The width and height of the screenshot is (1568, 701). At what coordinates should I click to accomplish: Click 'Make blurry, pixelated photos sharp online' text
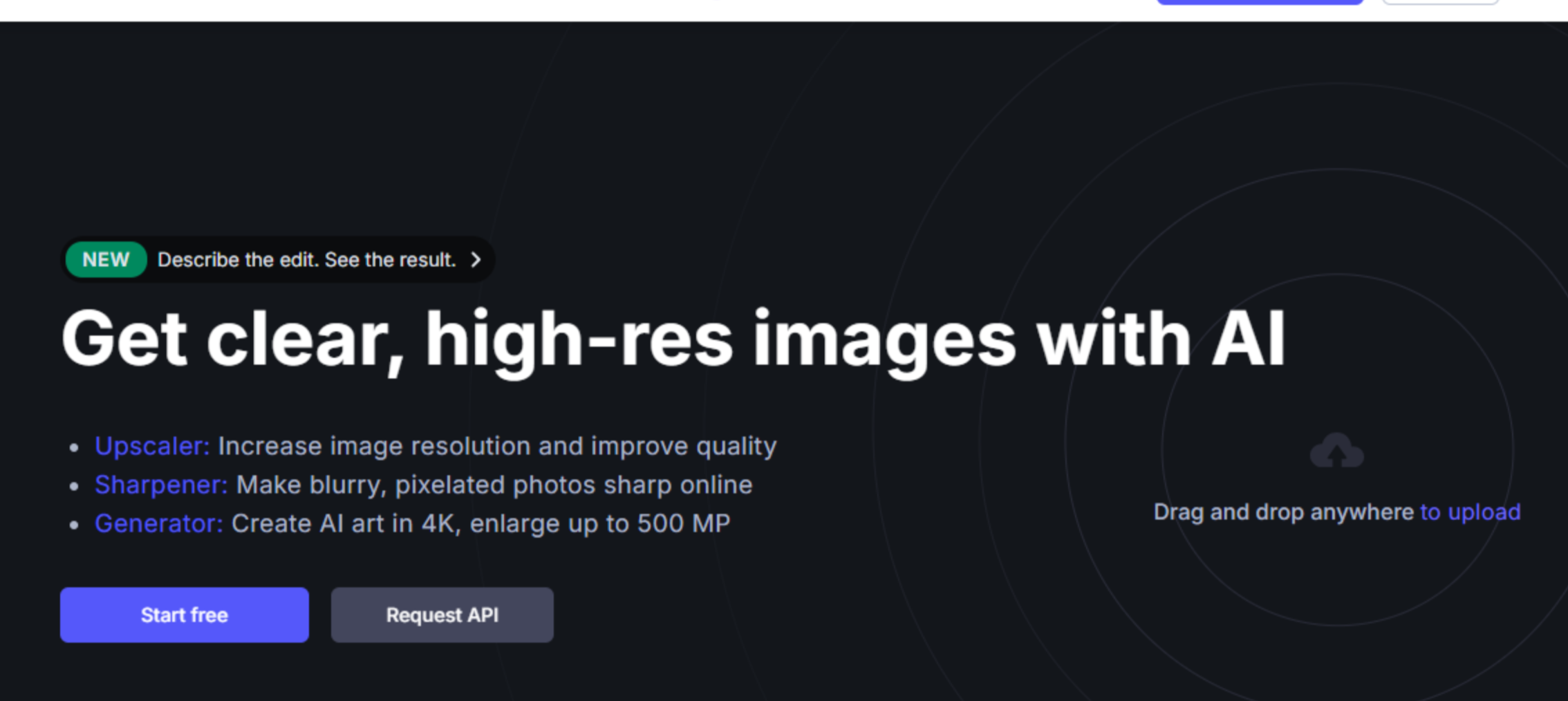[x=494, y=485]
